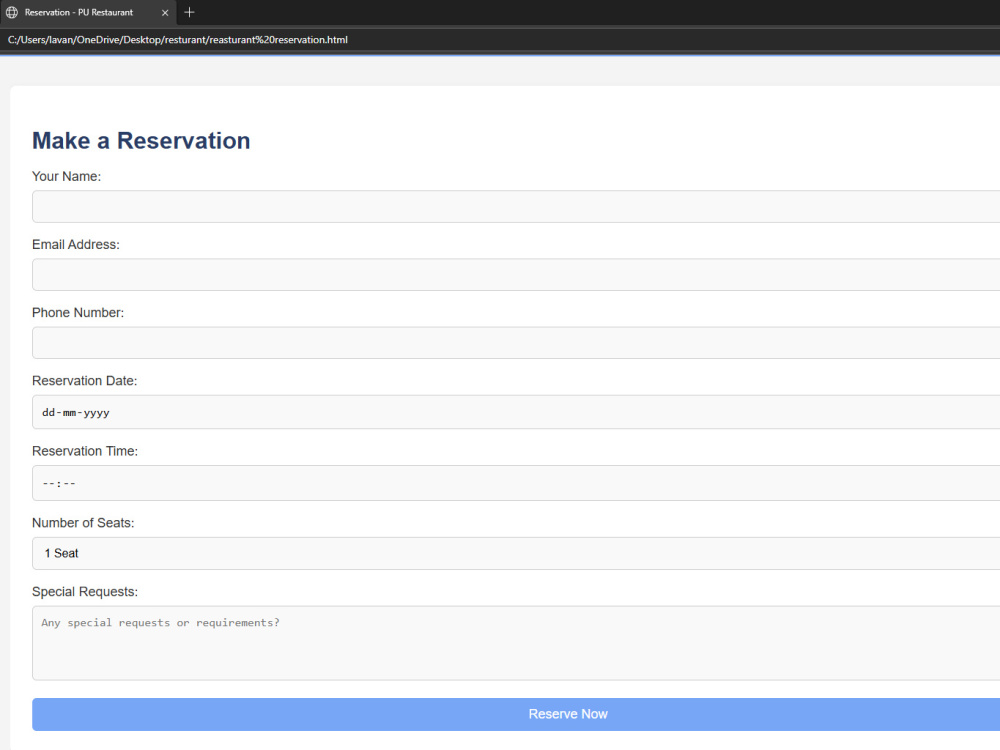Focus the Phone Number input field
This screenshot has width=1000, height=750.
point(516,343)
